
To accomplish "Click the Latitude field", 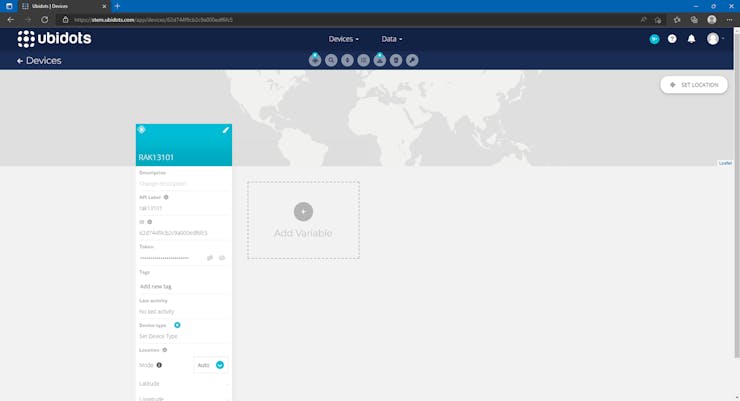I will pyautogui.click(x=183, y=384).
